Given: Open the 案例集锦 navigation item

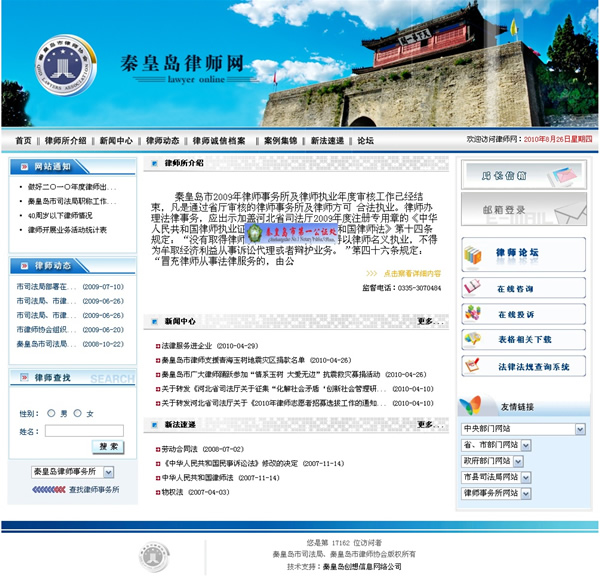Looking at the screenshot, I should (280, 141).
